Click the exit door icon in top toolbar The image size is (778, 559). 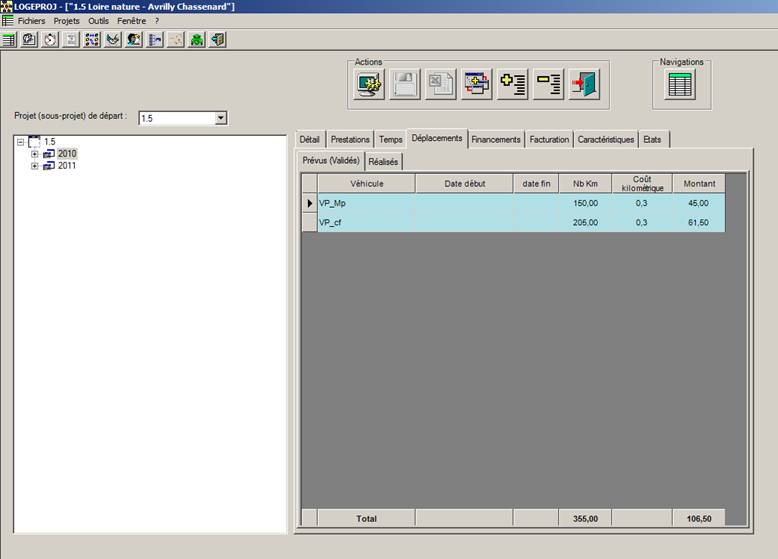pos(218,40)
